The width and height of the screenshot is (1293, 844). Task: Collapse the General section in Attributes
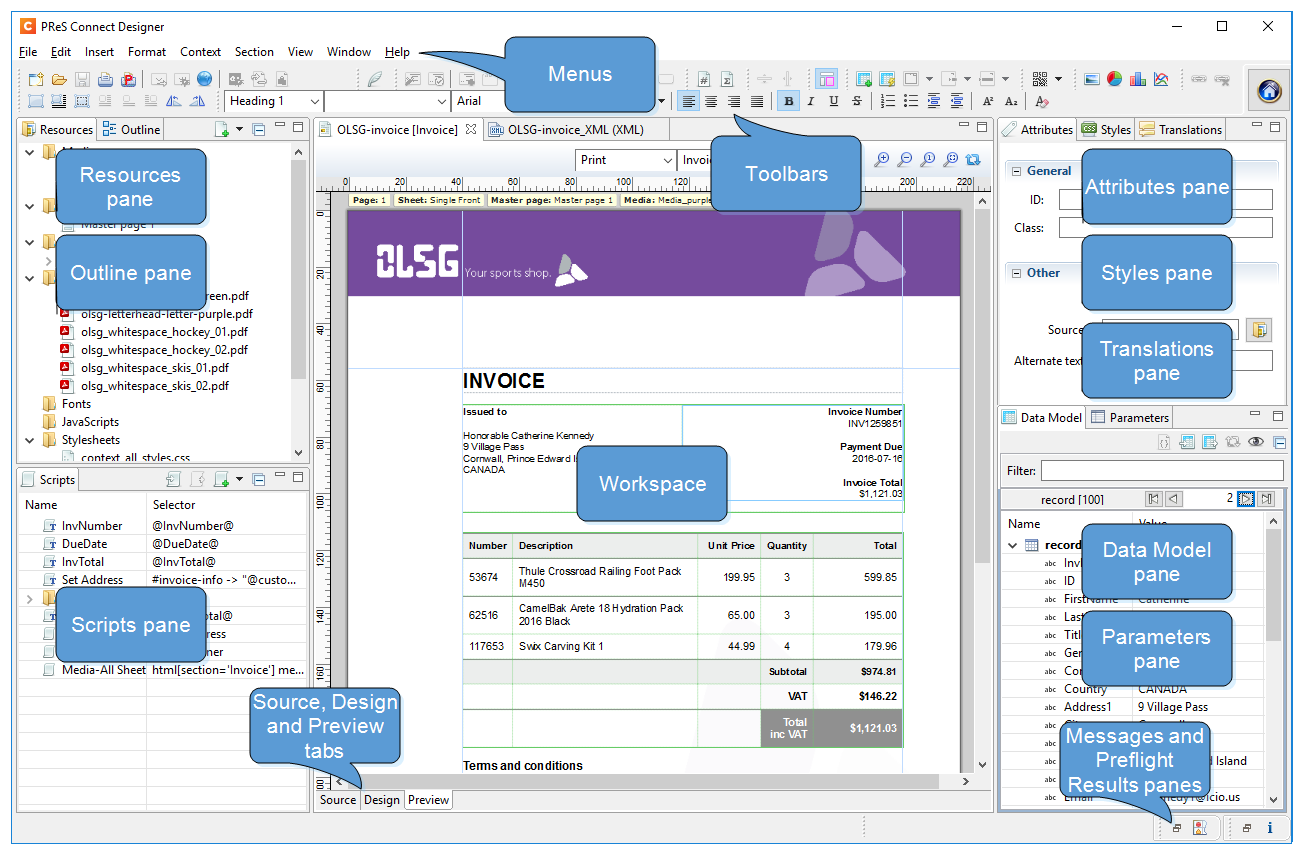pyautogui.click(x=1014, y=171)
